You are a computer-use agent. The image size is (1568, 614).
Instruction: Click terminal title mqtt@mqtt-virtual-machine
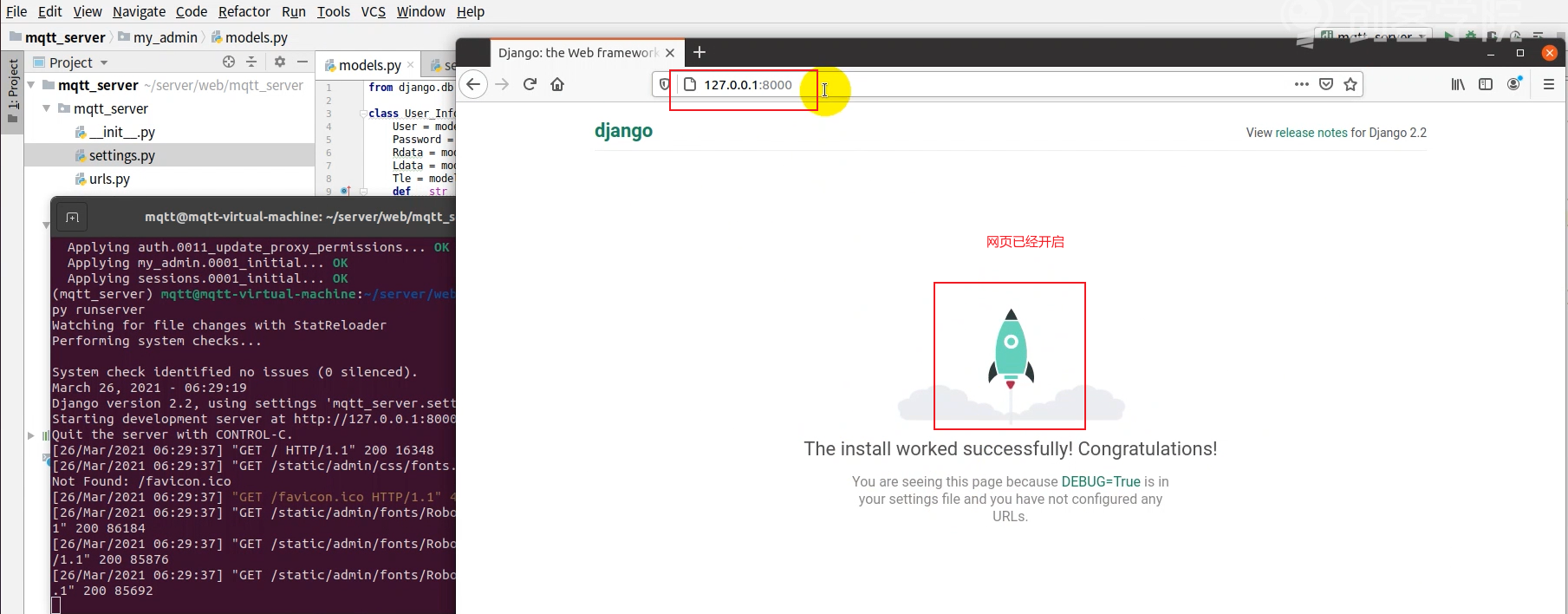pyautogui.click(x=300, y=217)
